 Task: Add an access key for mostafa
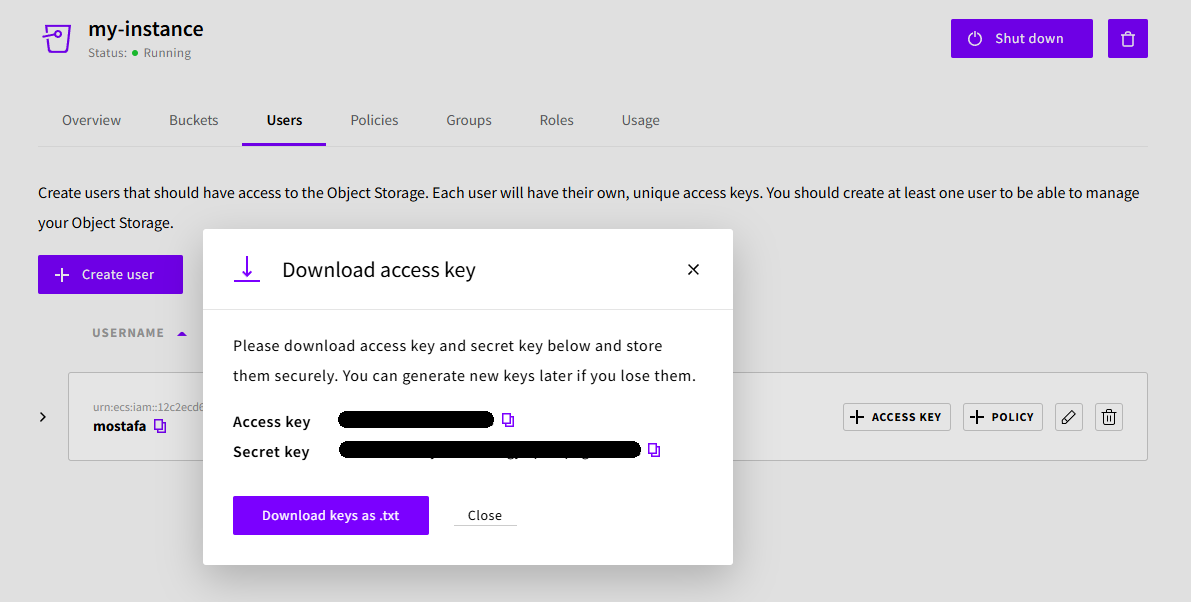(896, 417)
